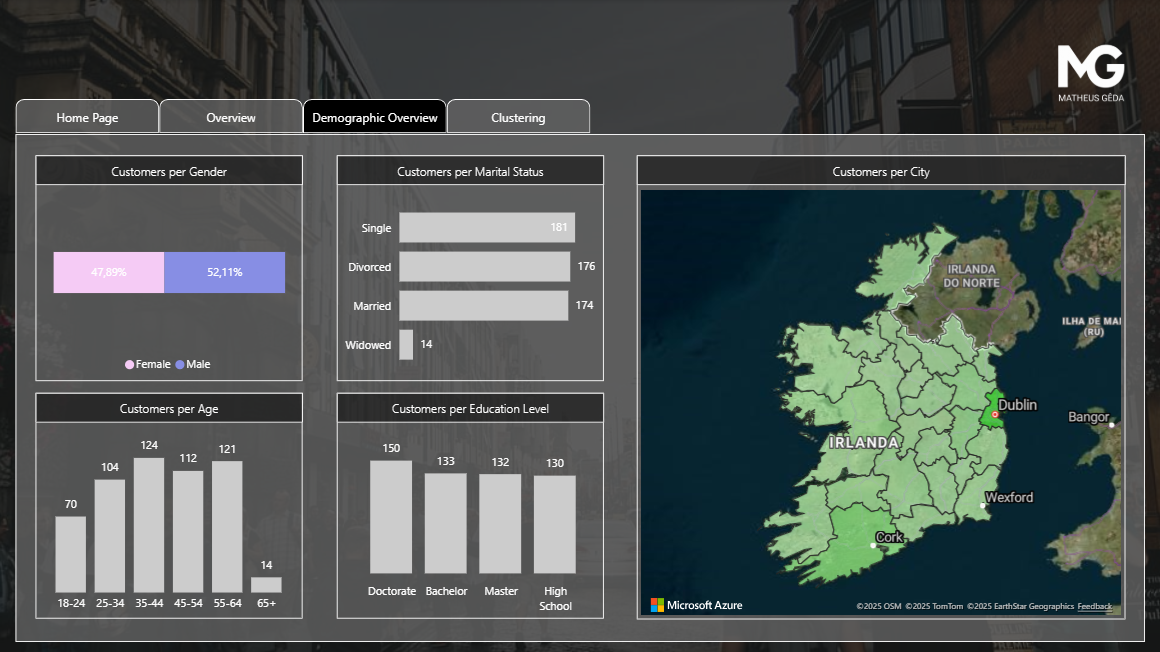The width and height of the screenshot is (1160, 652).
Task: Select the Doctorate education bar
Action: (391, 517)
